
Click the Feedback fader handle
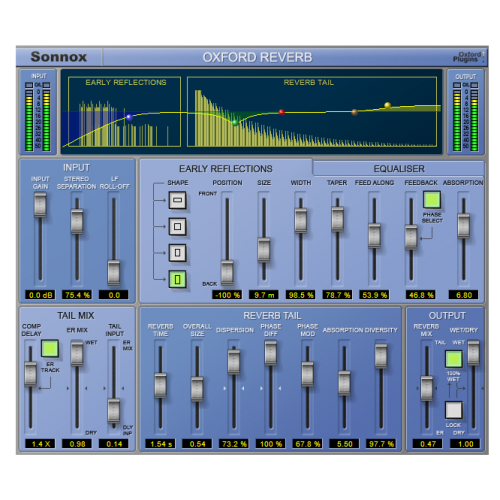(x=411, y=237)
